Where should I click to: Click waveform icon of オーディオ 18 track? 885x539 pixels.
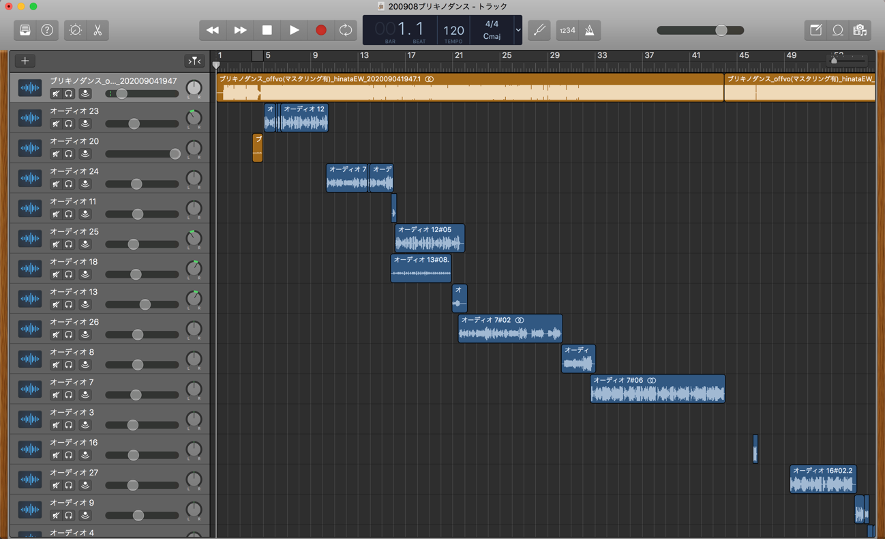[x=30, y=268]
